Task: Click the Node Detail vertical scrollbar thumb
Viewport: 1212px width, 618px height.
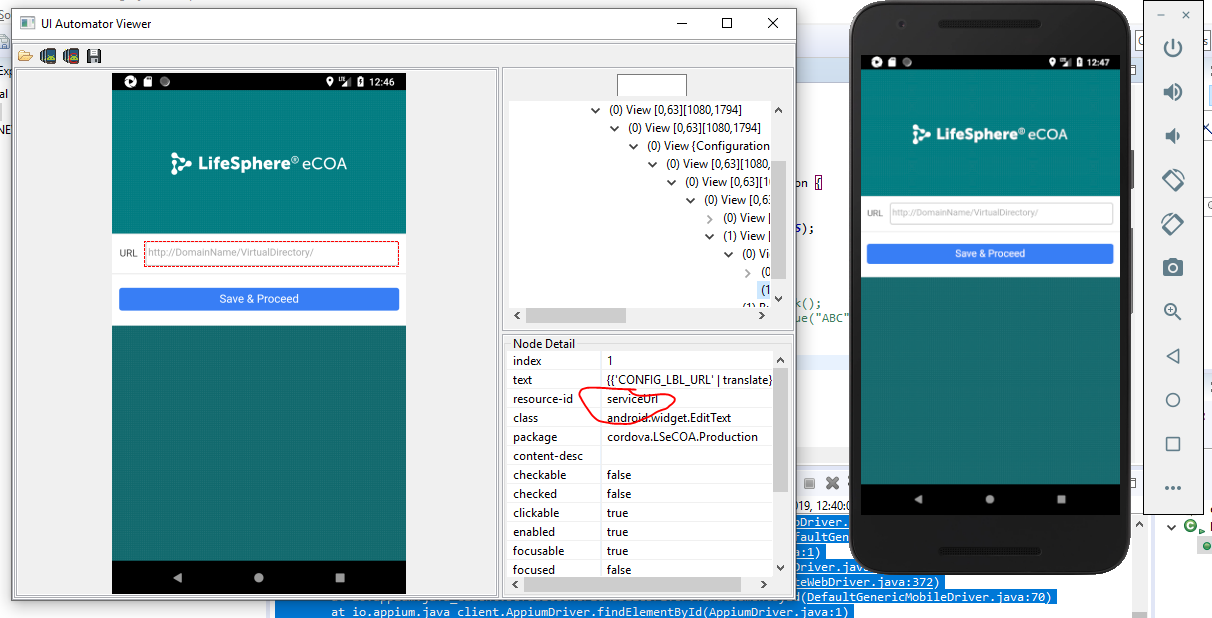Action: 781,429
